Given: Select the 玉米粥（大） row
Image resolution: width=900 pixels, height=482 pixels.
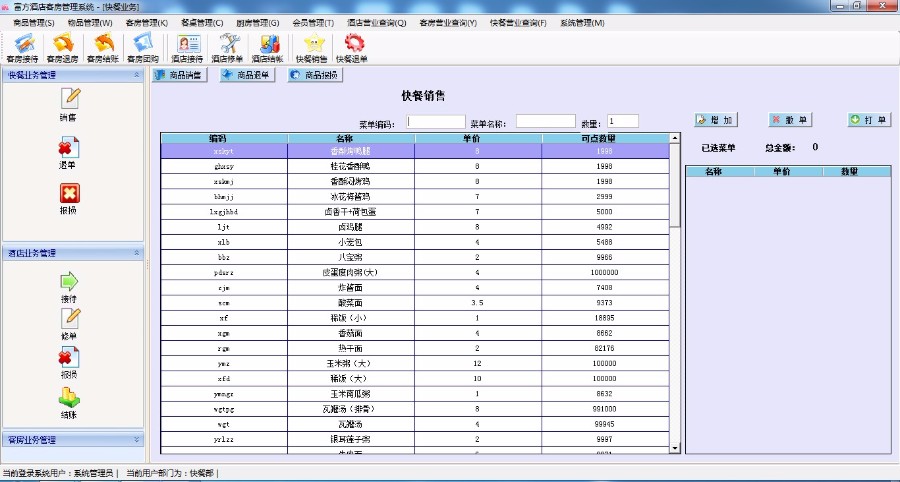Looking at the screenshot, I should click(x=415, y=364).
